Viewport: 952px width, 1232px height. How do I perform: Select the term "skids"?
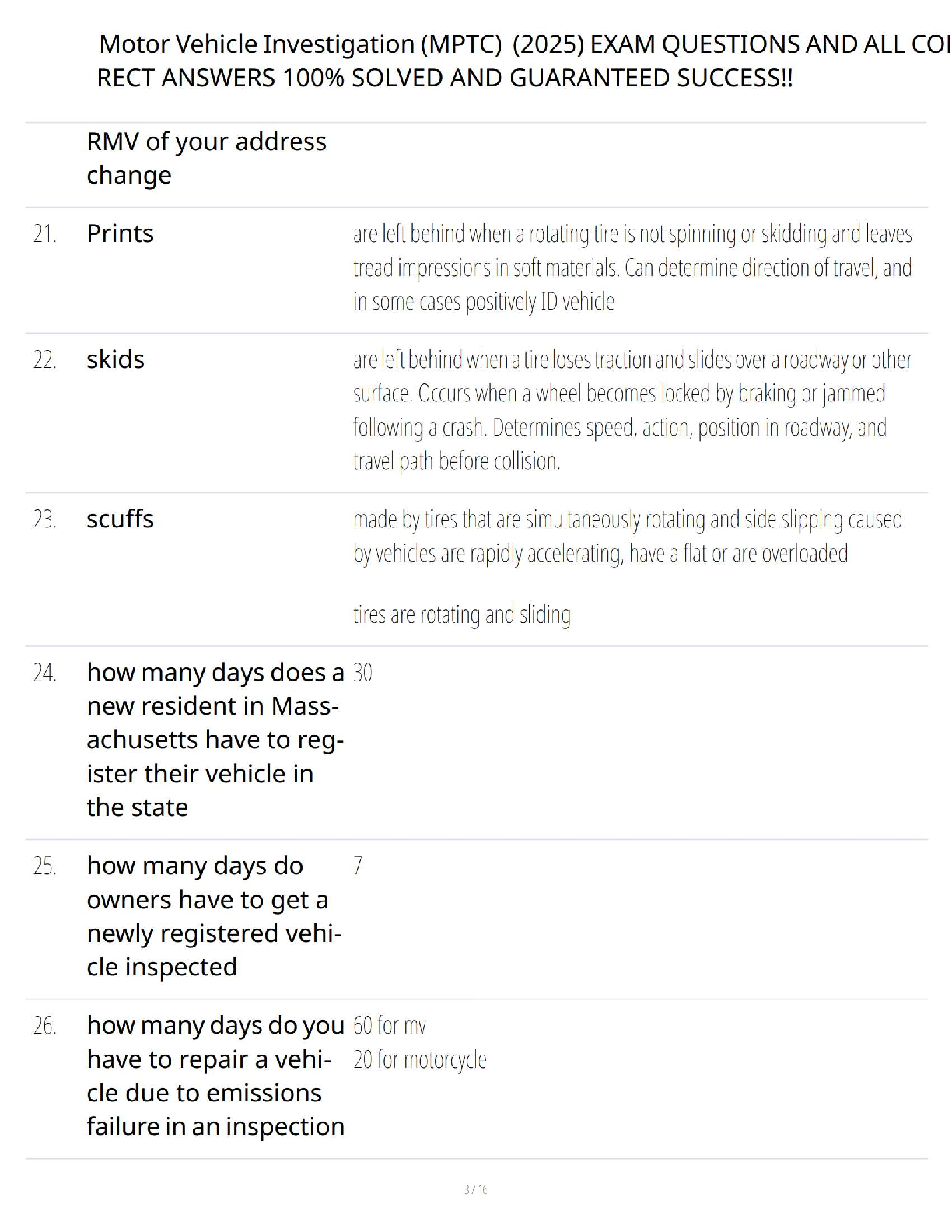point(115,359)
